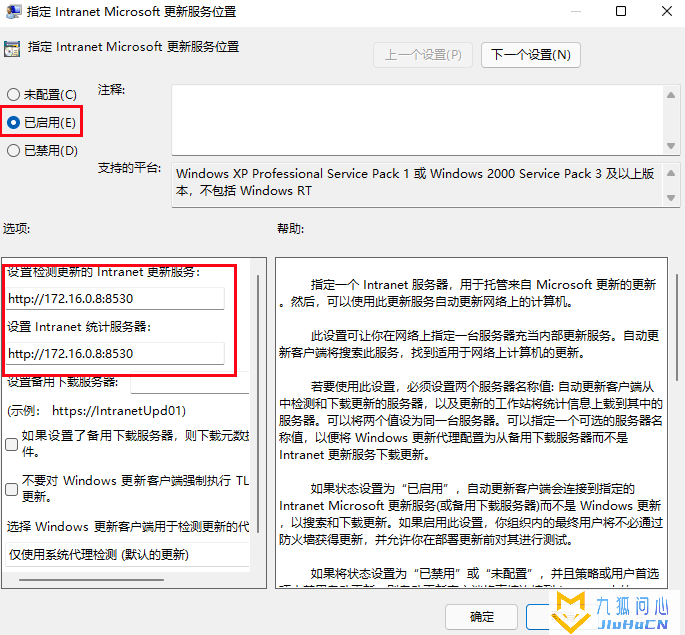
Task: Click the comment box scroll up arrow
Action: [x=671, y=95]
